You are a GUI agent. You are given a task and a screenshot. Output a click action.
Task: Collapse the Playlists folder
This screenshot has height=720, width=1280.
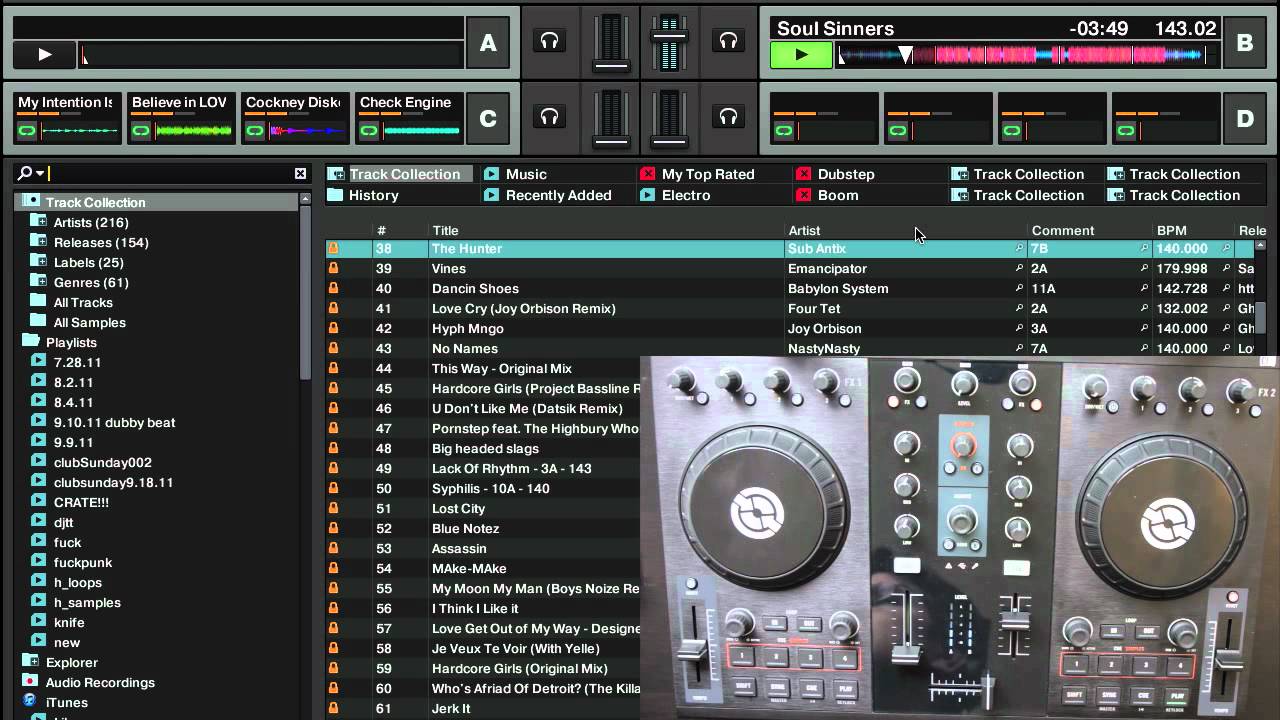coord(30,342)
